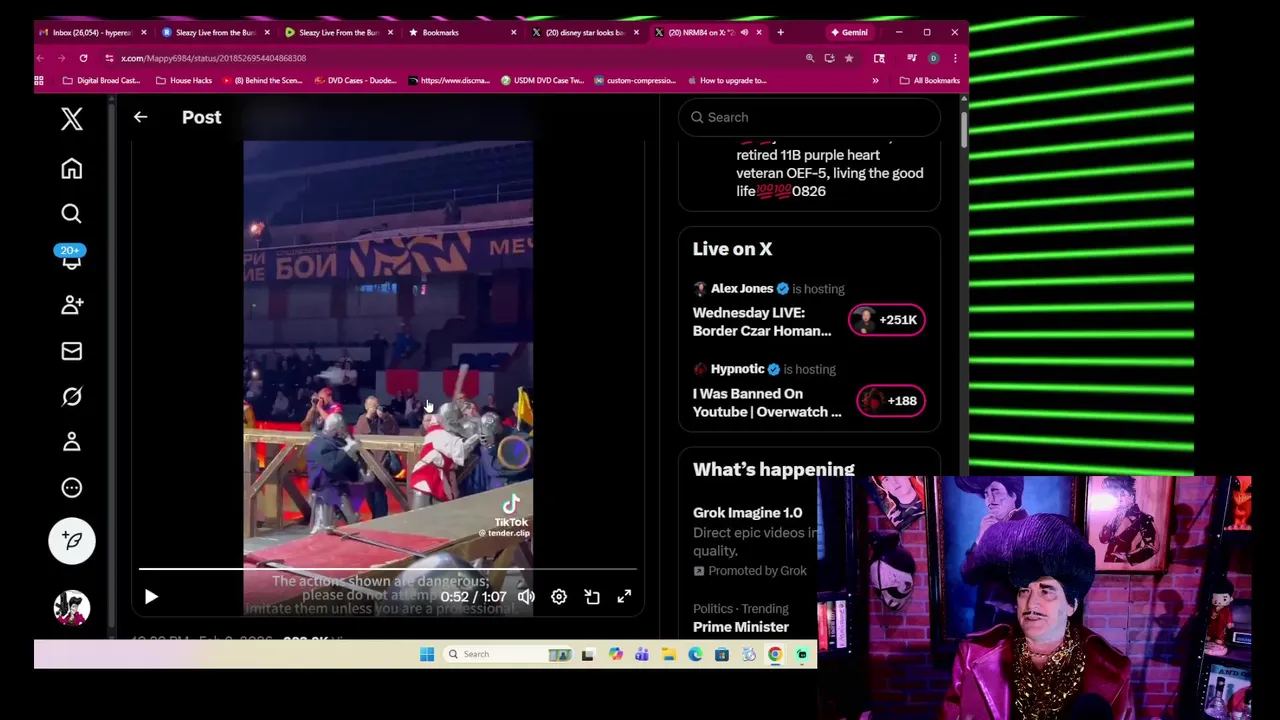Reload the page
This screenshot has width=1280, height=720.
[83, 58]
